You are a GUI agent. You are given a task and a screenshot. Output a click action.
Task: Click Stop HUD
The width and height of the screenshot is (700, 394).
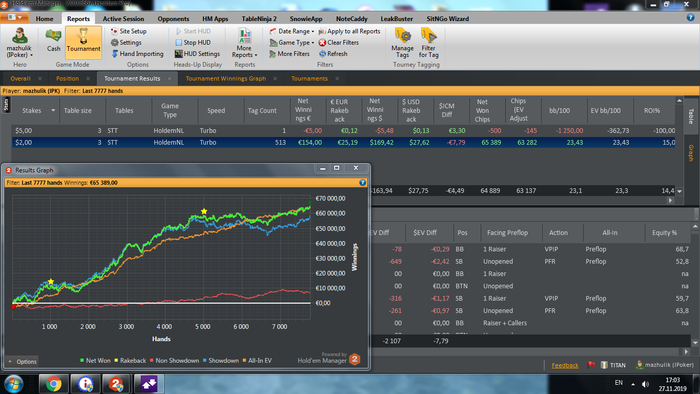tap(193, 42)
